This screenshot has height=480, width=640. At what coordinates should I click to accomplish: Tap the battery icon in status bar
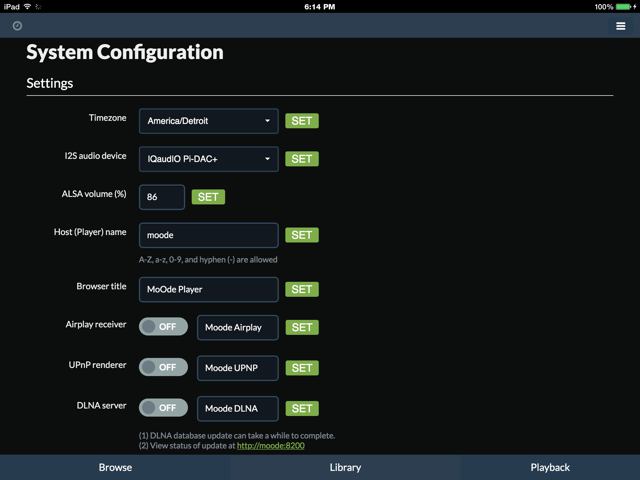[624, 7]
